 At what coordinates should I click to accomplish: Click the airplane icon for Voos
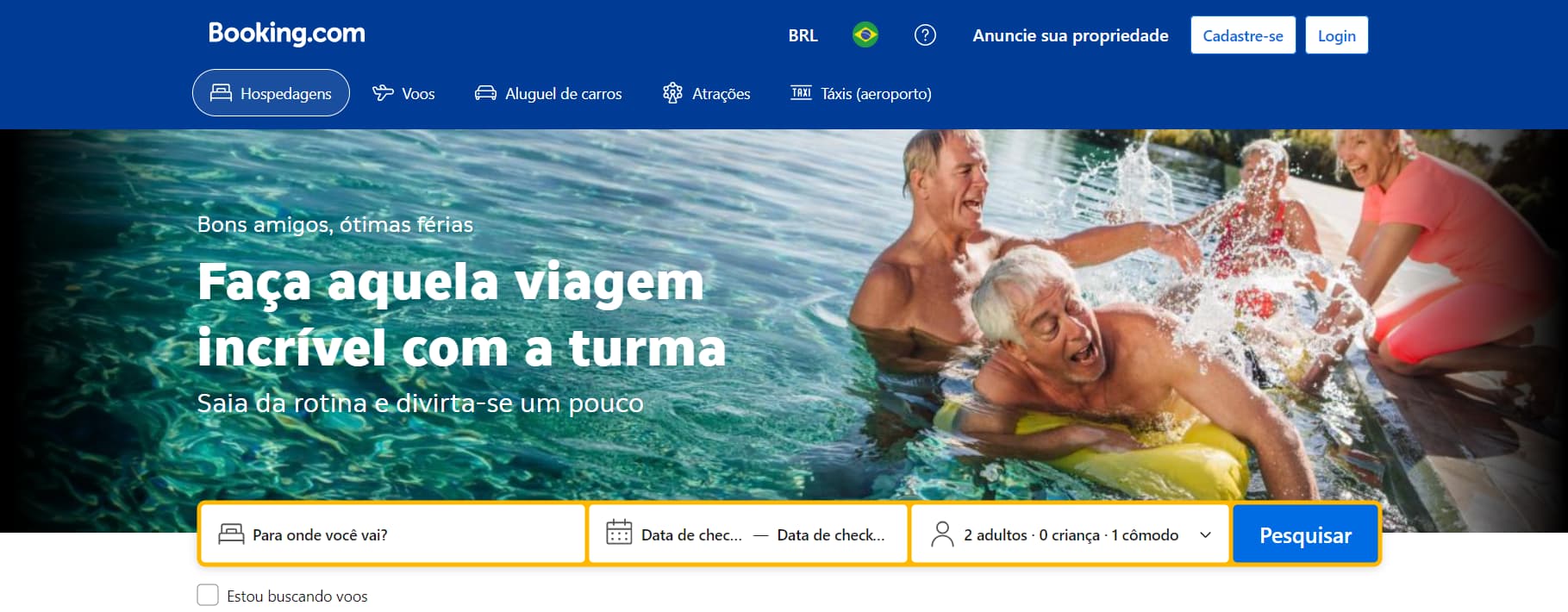coord(383,93)
